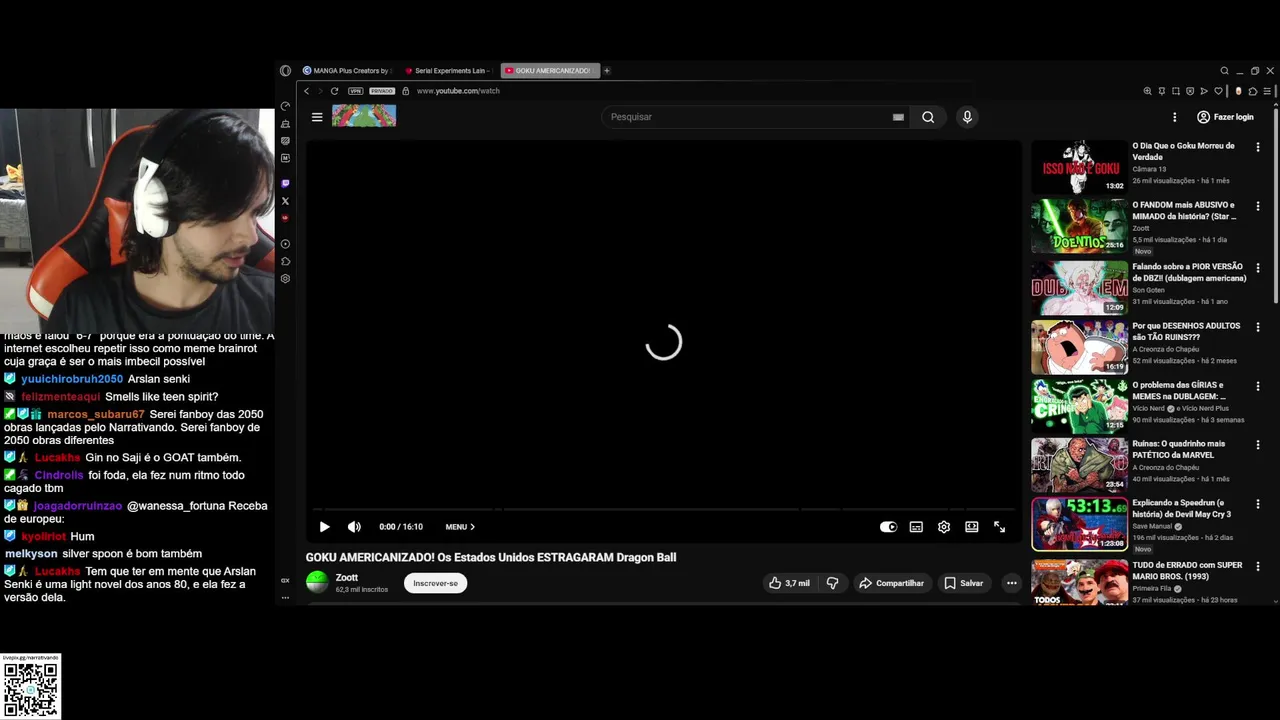Start voice search with microphone
1280x720 pixels.
tap(967, 117)
